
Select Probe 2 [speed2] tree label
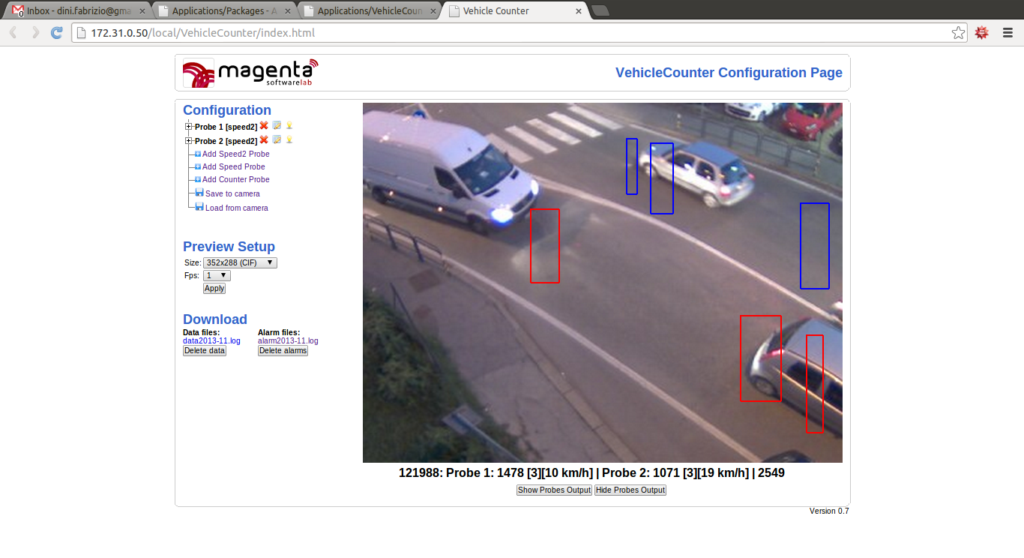(226, 141)
